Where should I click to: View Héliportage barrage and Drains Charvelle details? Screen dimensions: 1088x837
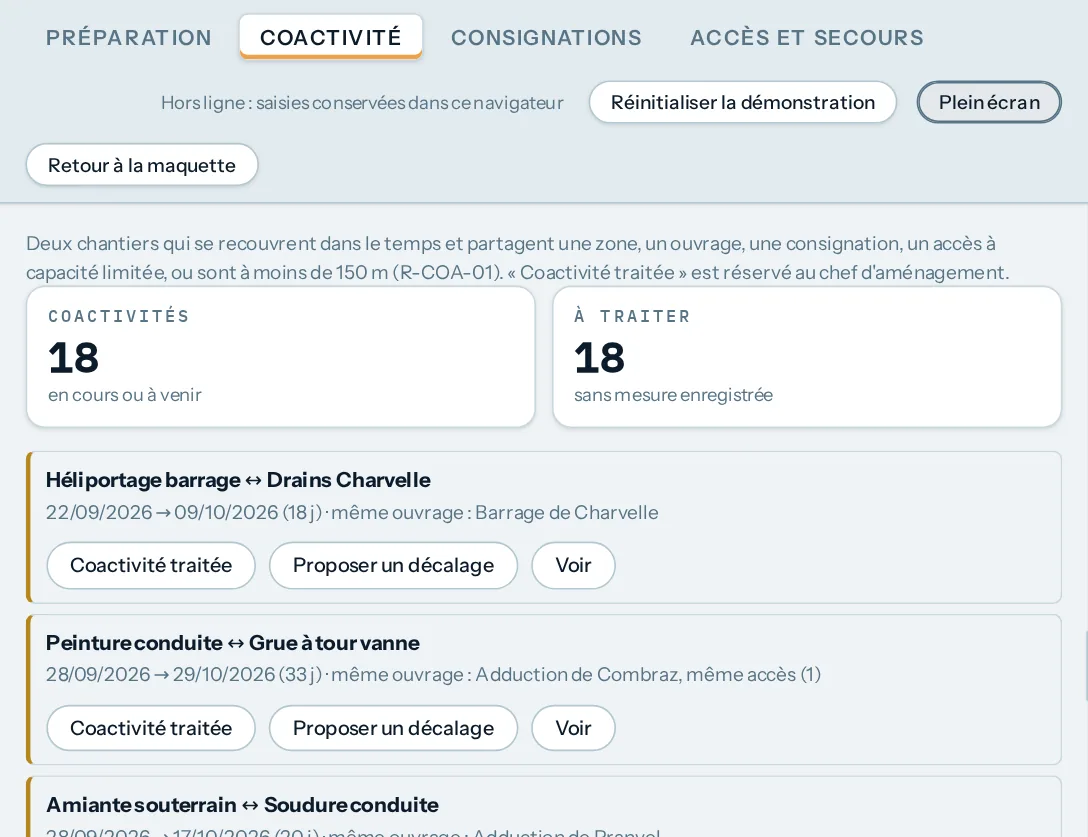click(x=573, y=566)
